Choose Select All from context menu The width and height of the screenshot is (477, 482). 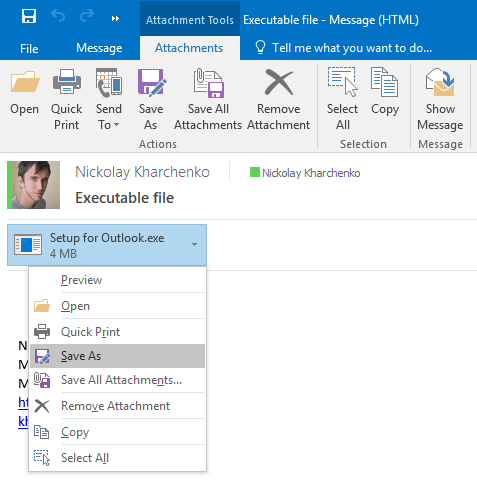117,458
